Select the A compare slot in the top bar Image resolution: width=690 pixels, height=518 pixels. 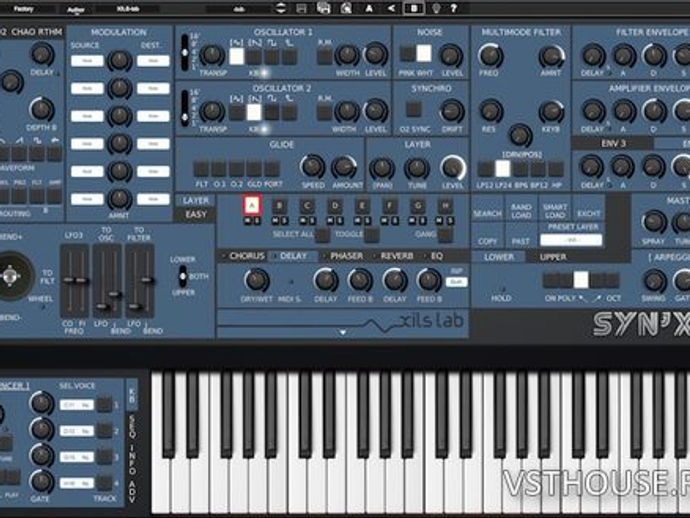[369, 8]
